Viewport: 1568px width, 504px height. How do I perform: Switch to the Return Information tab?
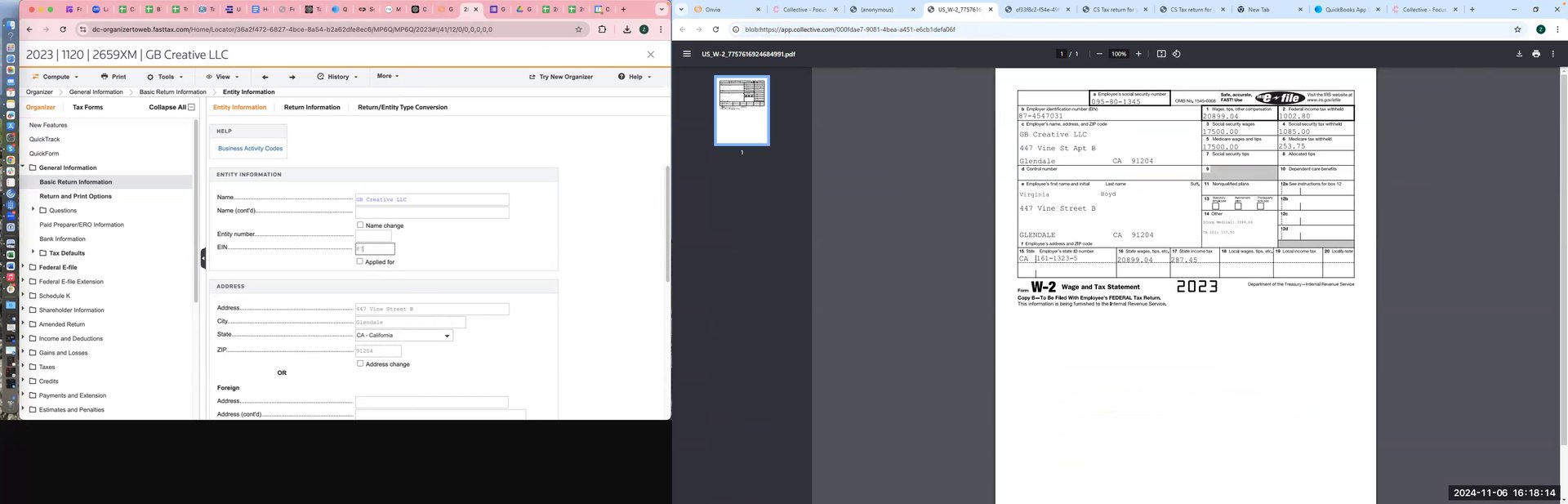click(312, 107)
